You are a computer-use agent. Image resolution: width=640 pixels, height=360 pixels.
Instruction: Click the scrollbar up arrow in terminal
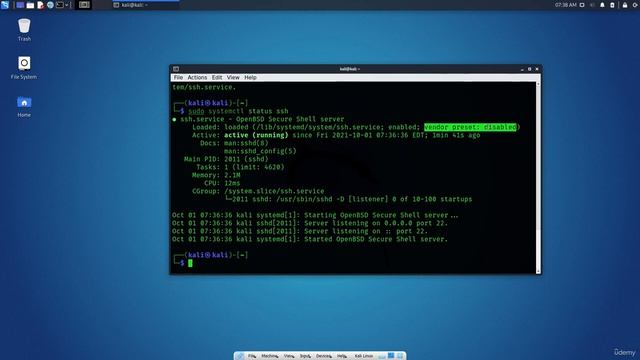538,84
